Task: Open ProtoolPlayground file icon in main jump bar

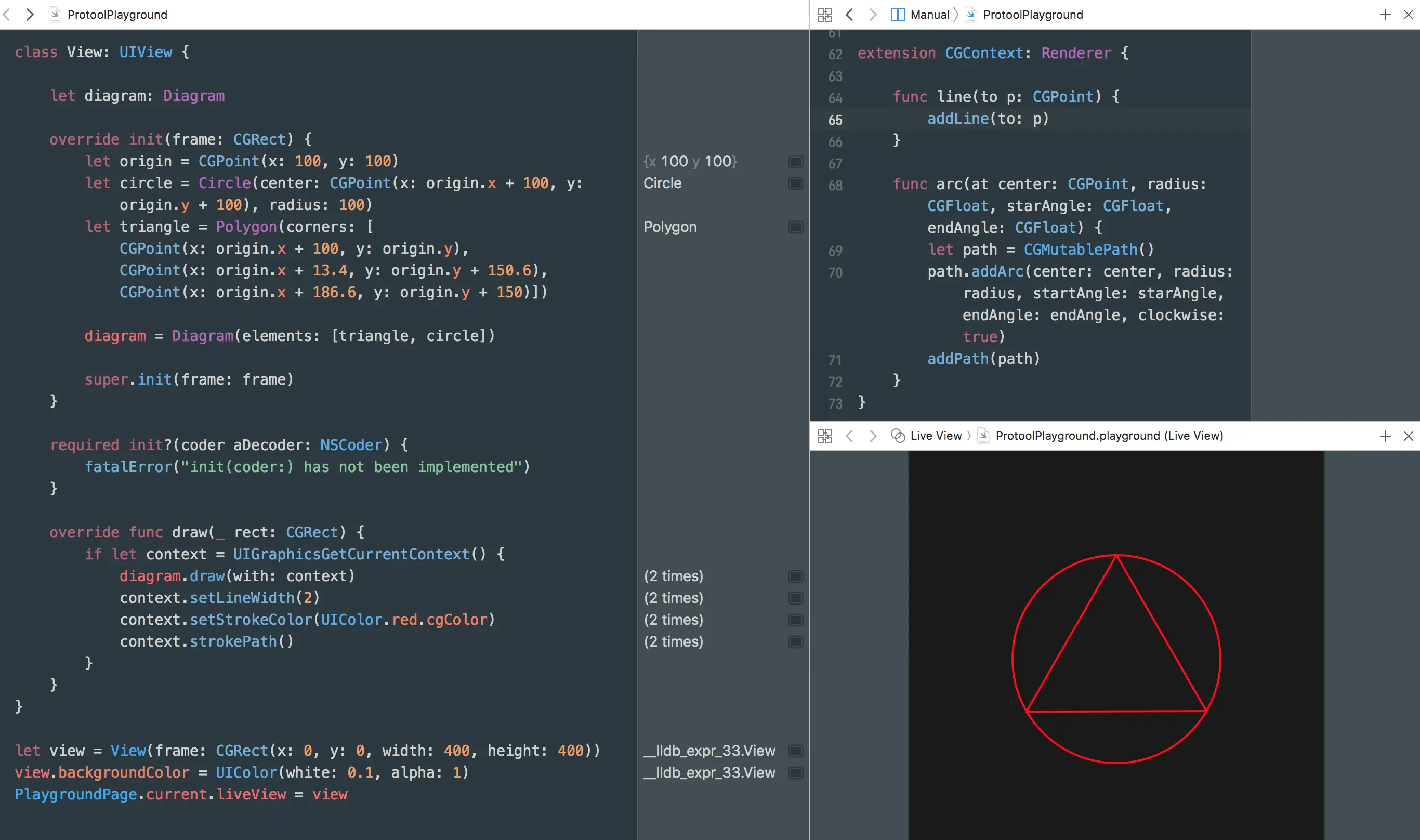Action: [55, 15]
